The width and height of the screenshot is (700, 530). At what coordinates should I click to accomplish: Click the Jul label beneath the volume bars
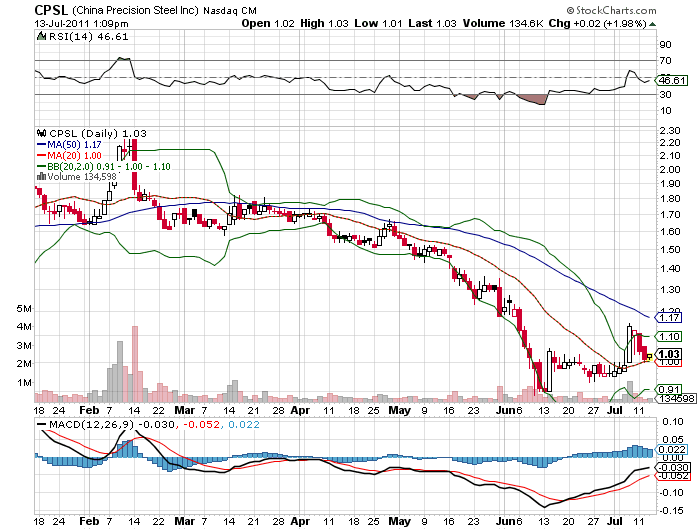click(616, 410)
